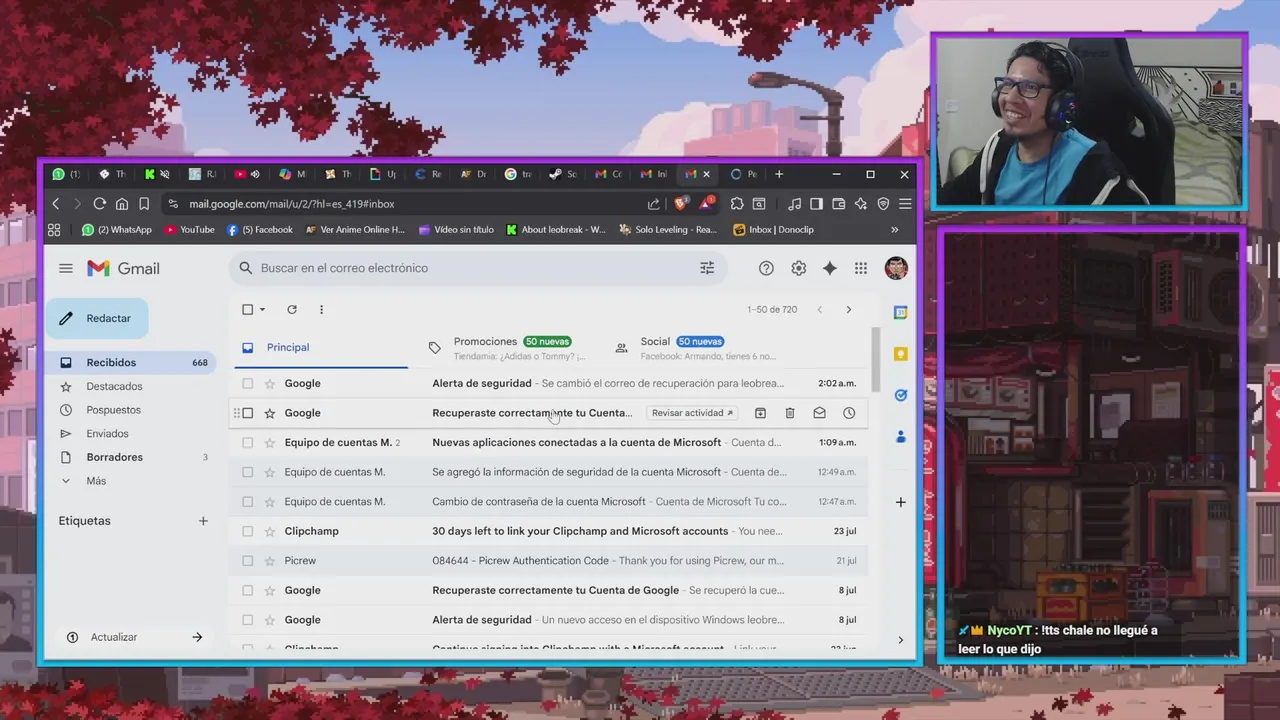Image resolution: width=1280 pixels, height=720 pixels.
Task: Open Google Contacts side panel
Action: [x=900, y=437]
